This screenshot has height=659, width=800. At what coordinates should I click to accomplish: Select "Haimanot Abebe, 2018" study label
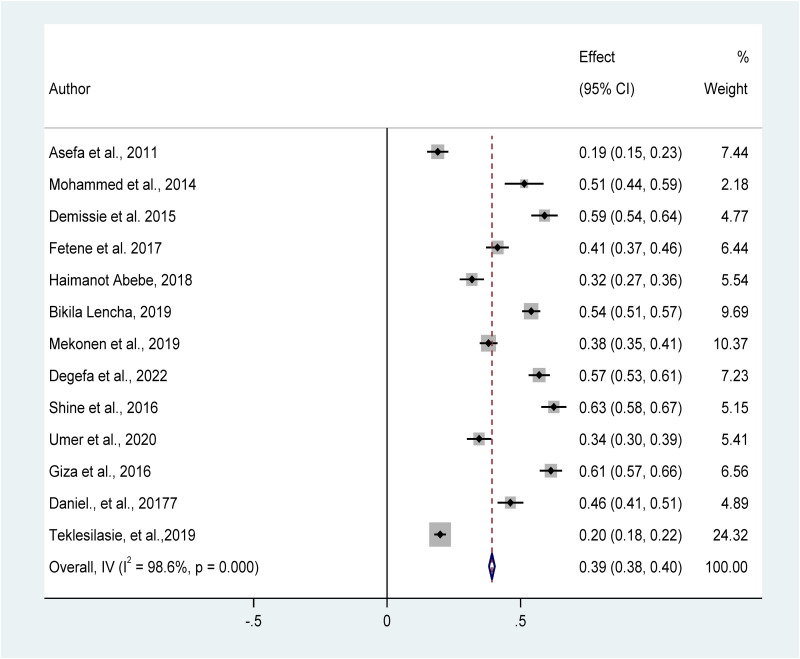[120, 280]
